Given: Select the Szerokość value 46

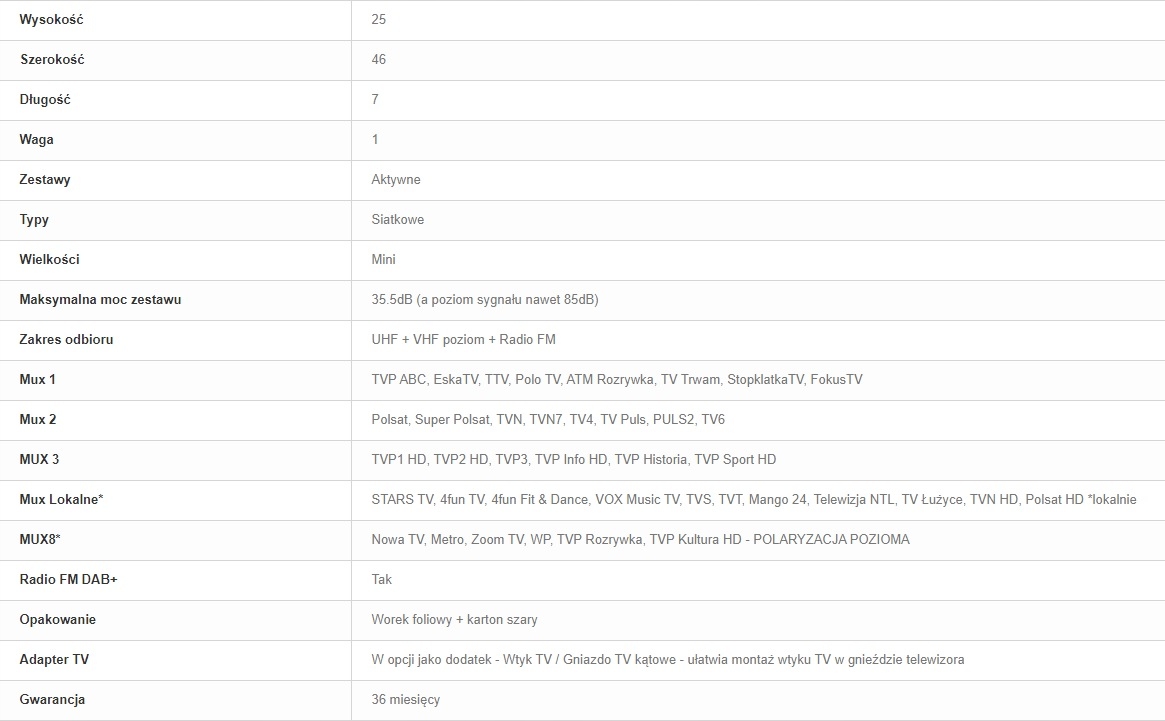Looking at the screenshot, I should tap(378, 59).
